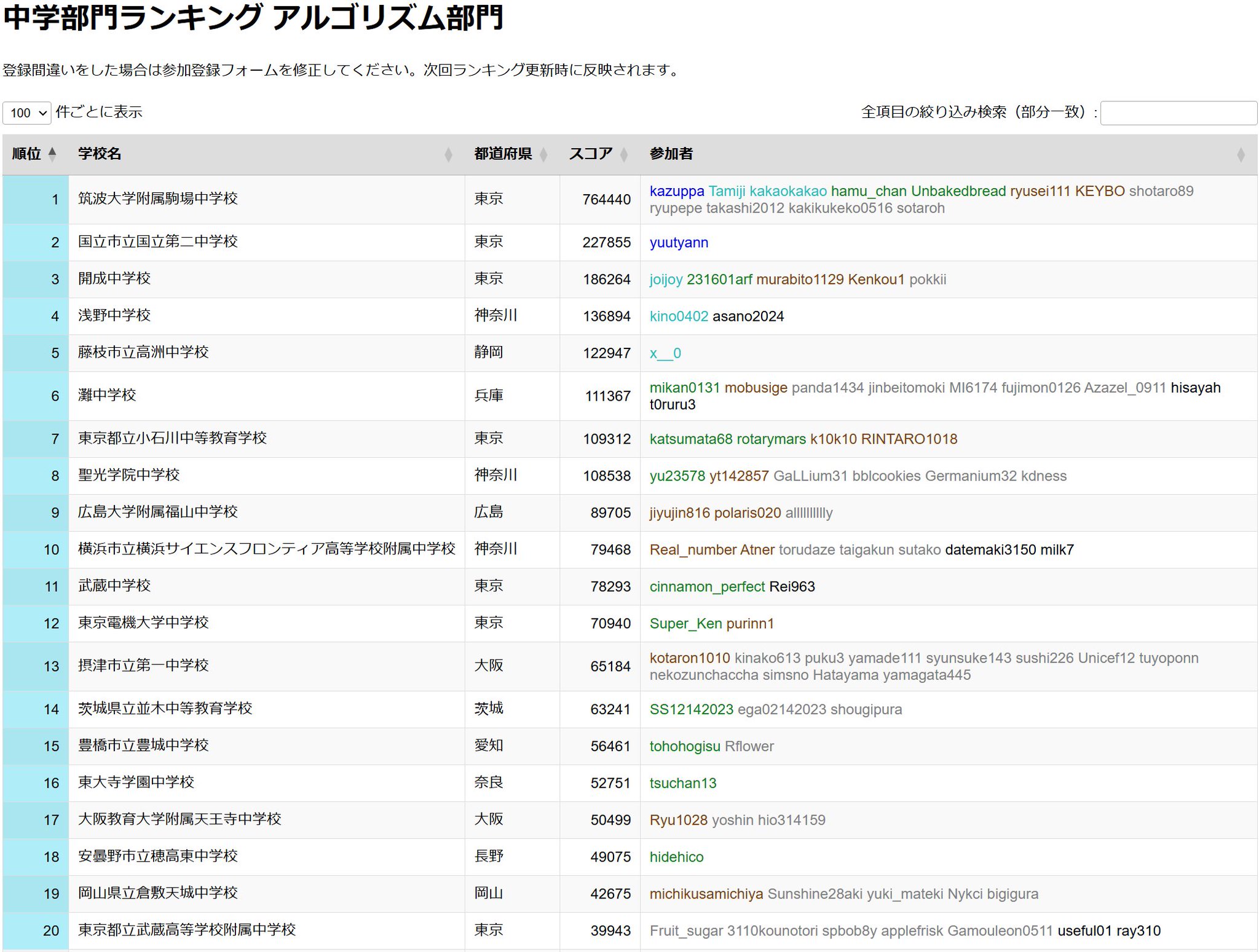The image size is (1259, 952).
Task: Open yu23578 participant link
Action: [677, 476]
